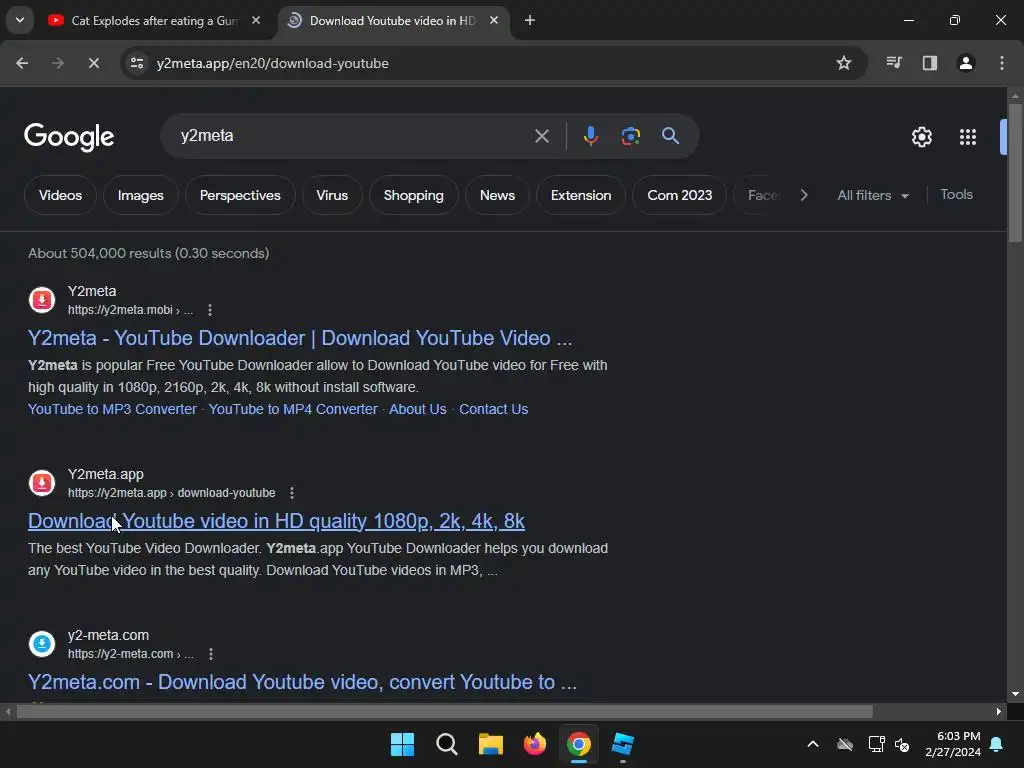Open YouTube to MP4 Converter sitelink
Screen dimensions: 1024x768
[293, 409]
